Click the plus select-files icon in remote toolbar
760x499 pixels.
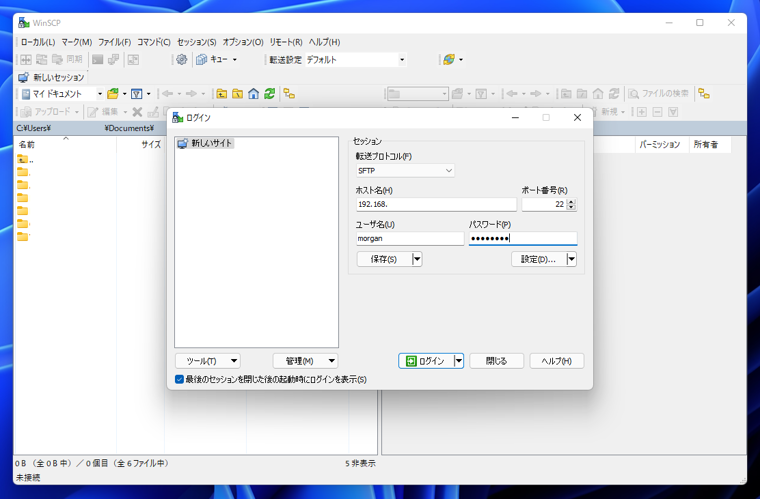[642, 112]
